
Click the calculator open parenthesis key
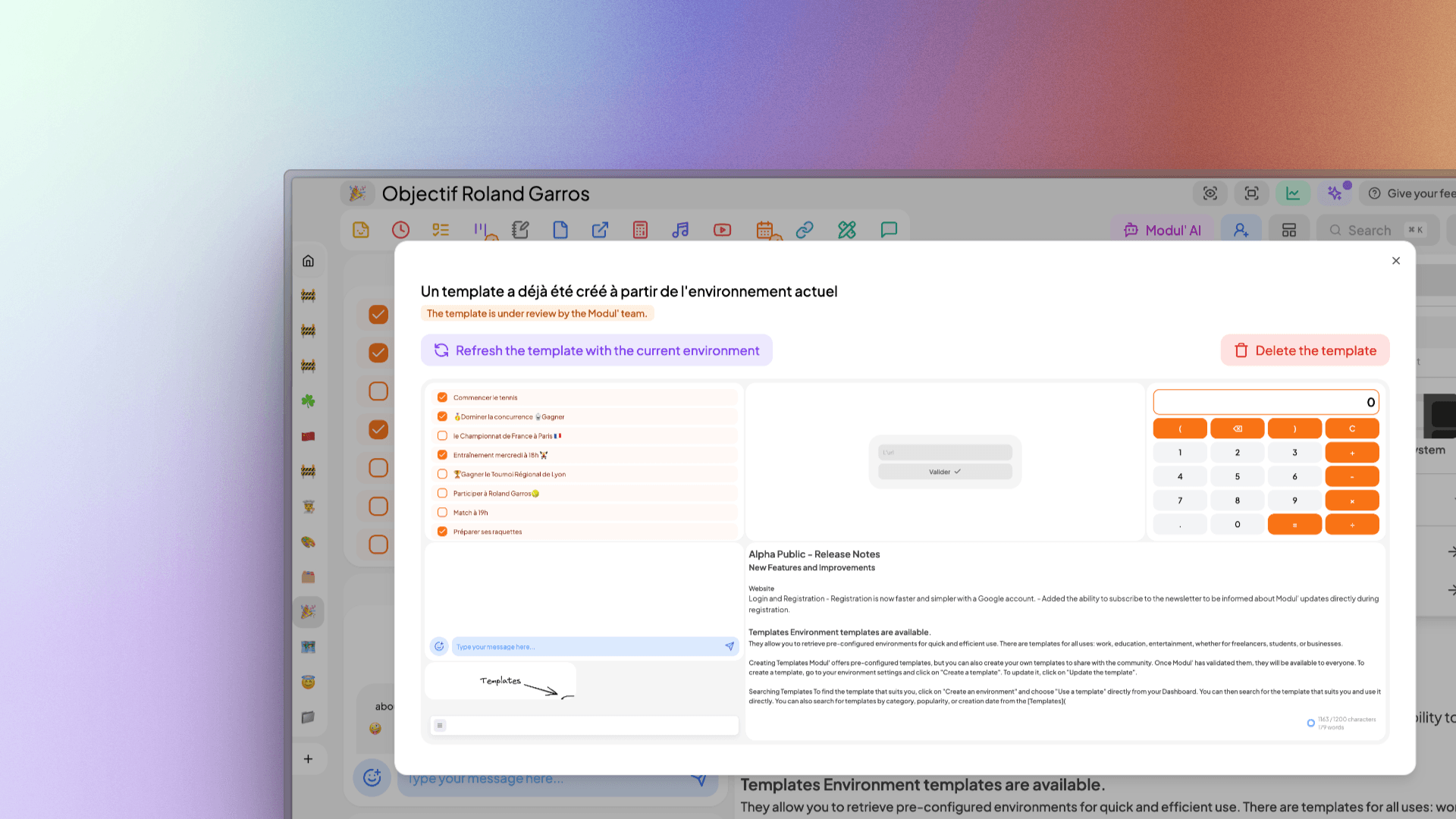1180,428
